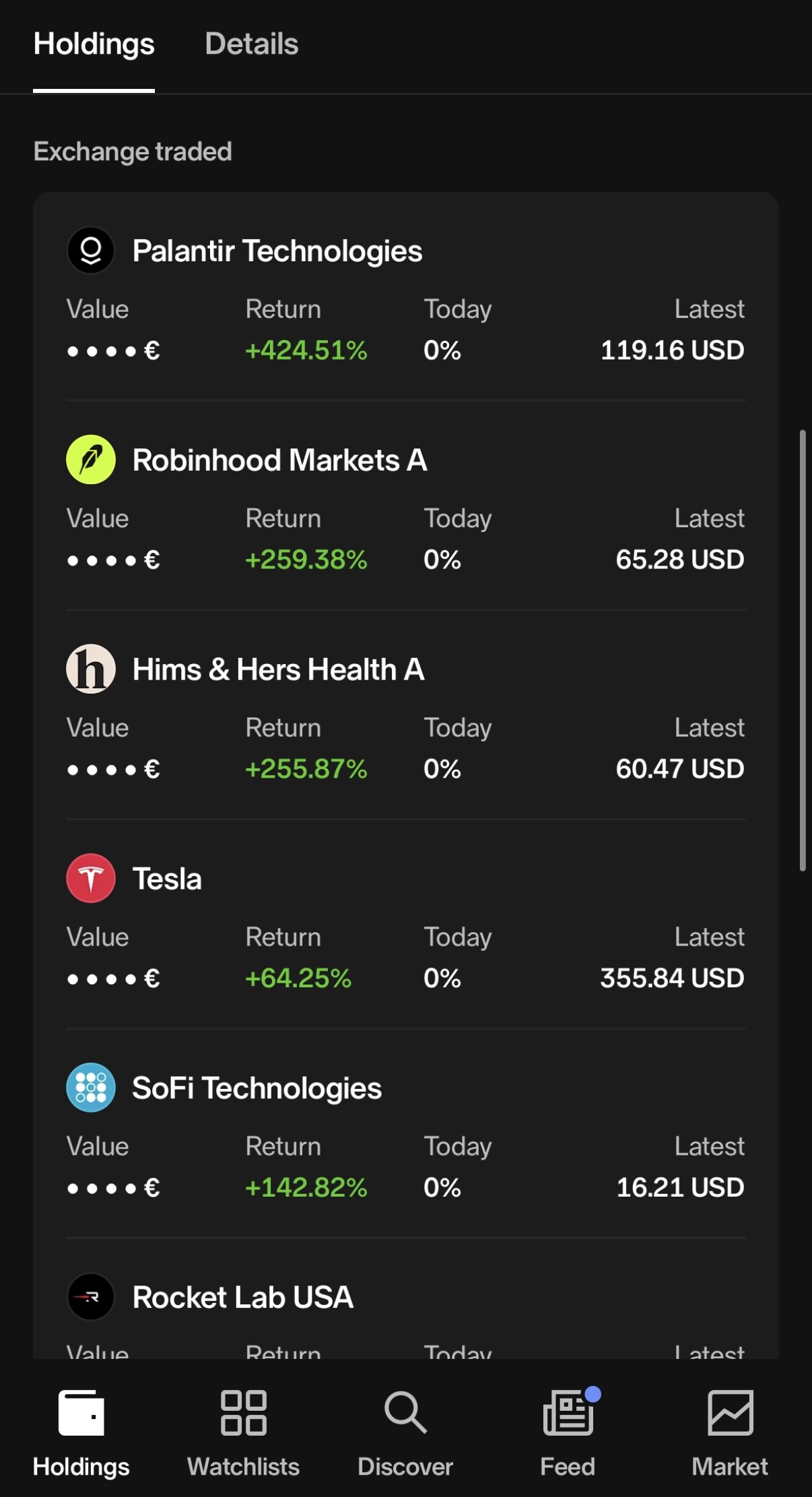Tap the SoFi Technologies logo icon
This screenshot has height=1497, width=812.
pyautogui.click(x=91, y=1088)
